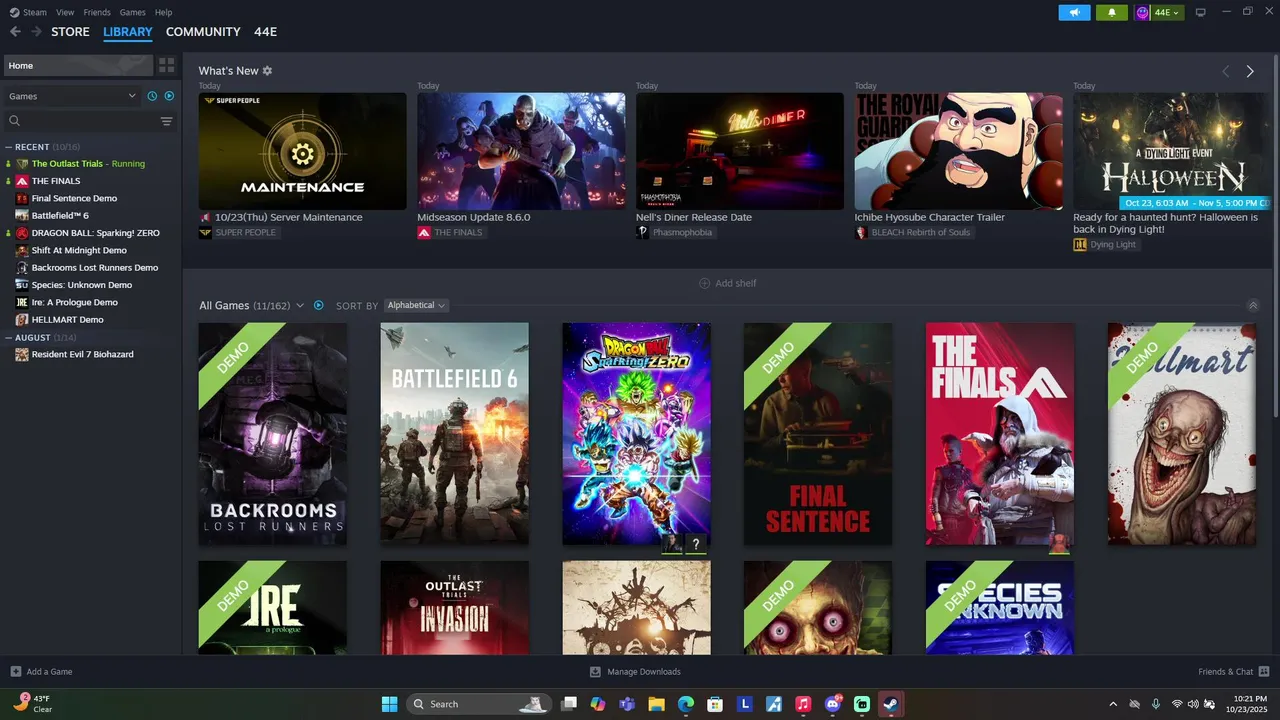Open the Games menu

tap(132, 12)
